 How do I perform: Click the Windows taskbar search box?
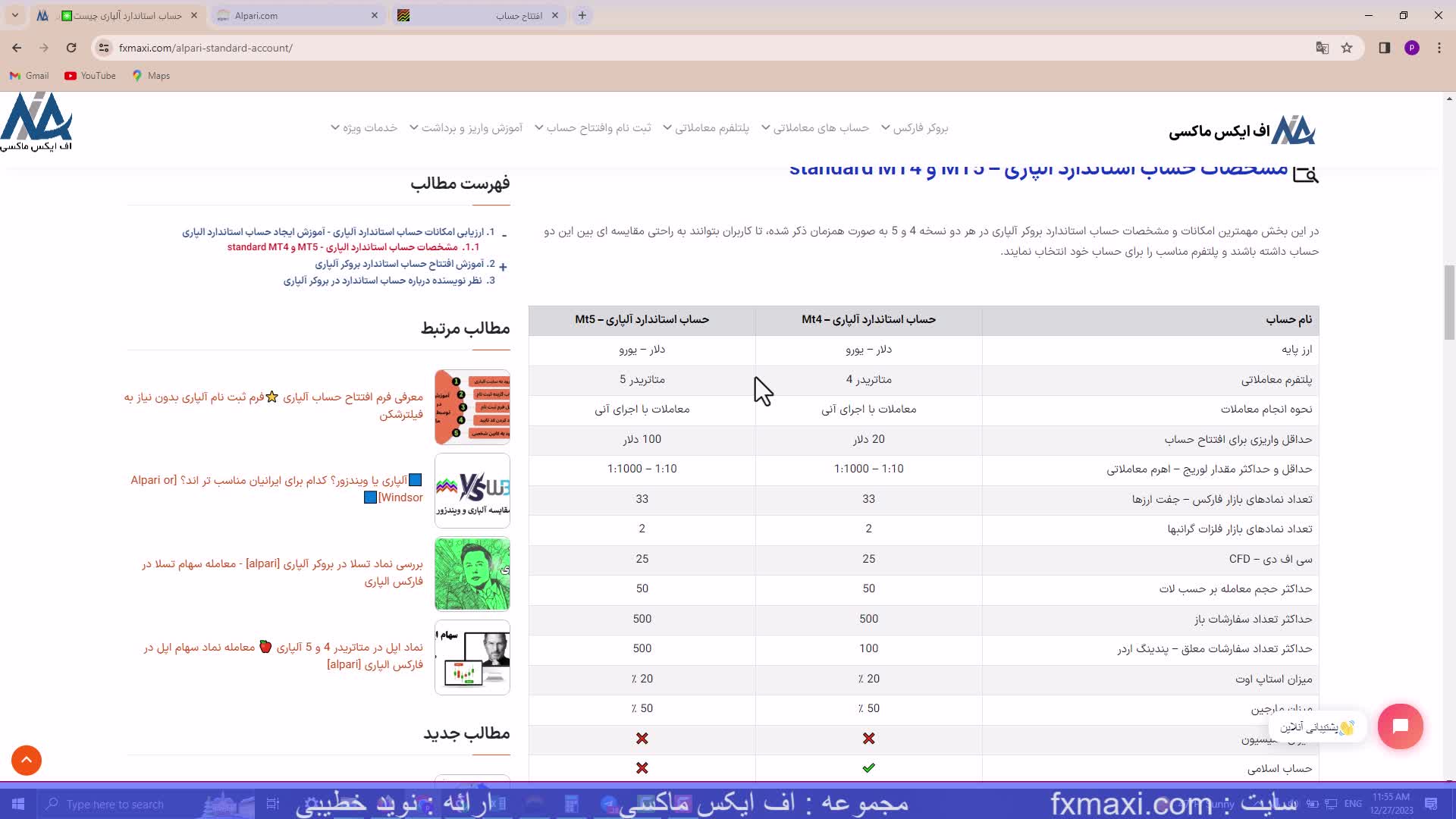(x=114, y=804)
